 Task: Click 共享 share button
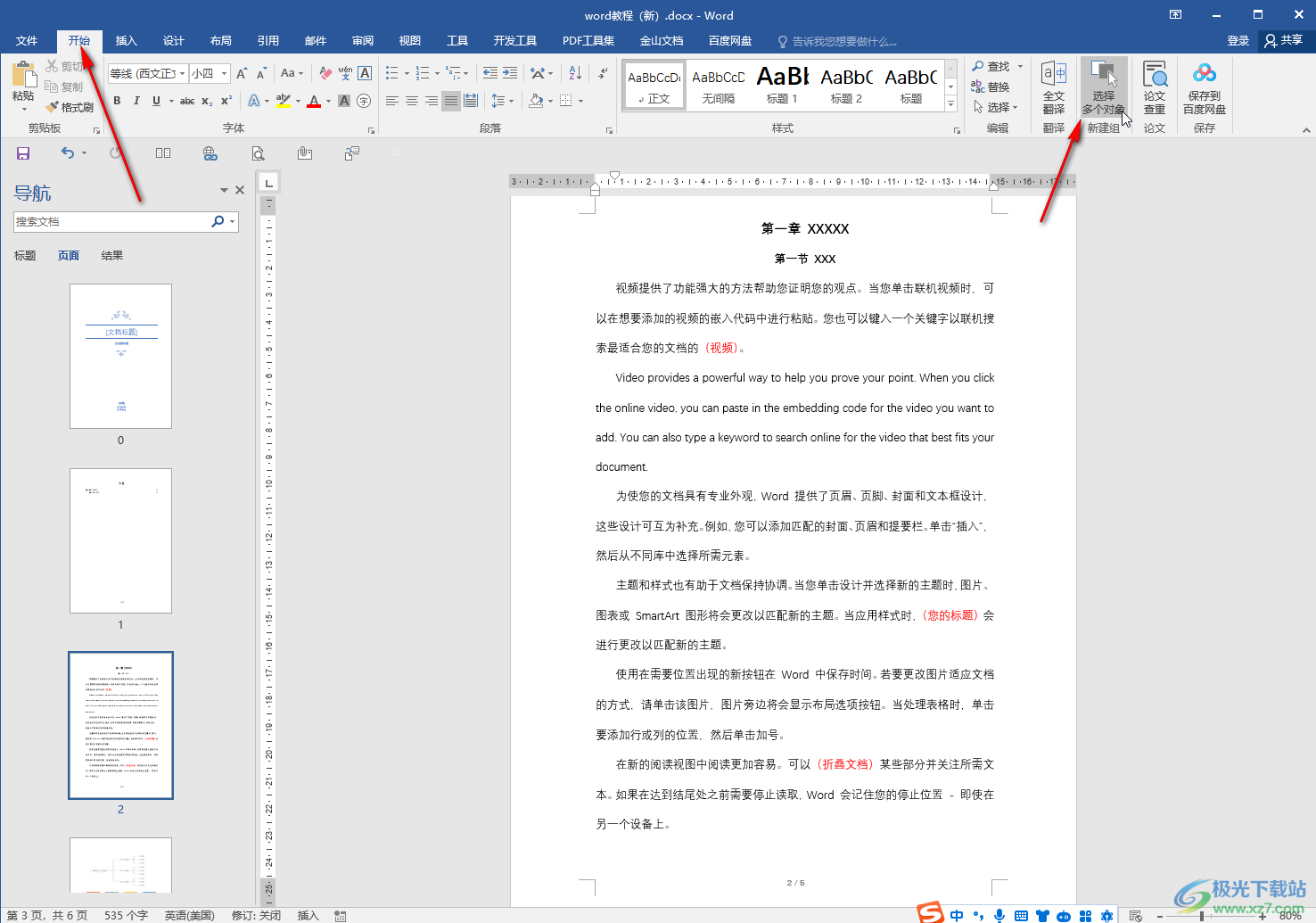tap(1284, 41)
